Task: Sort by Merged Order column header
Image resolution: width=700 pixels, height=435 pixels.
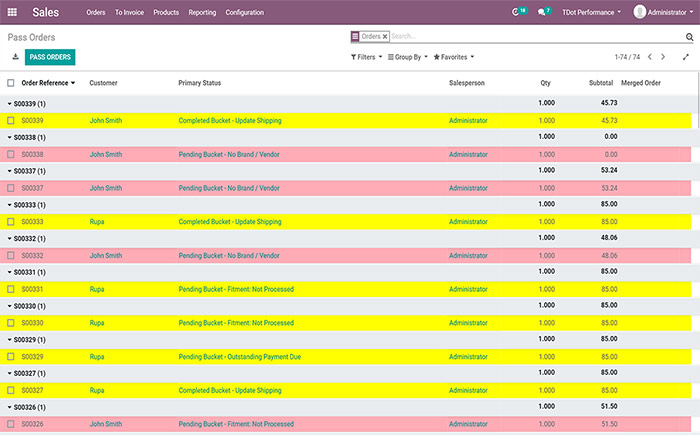Action: 641,83
